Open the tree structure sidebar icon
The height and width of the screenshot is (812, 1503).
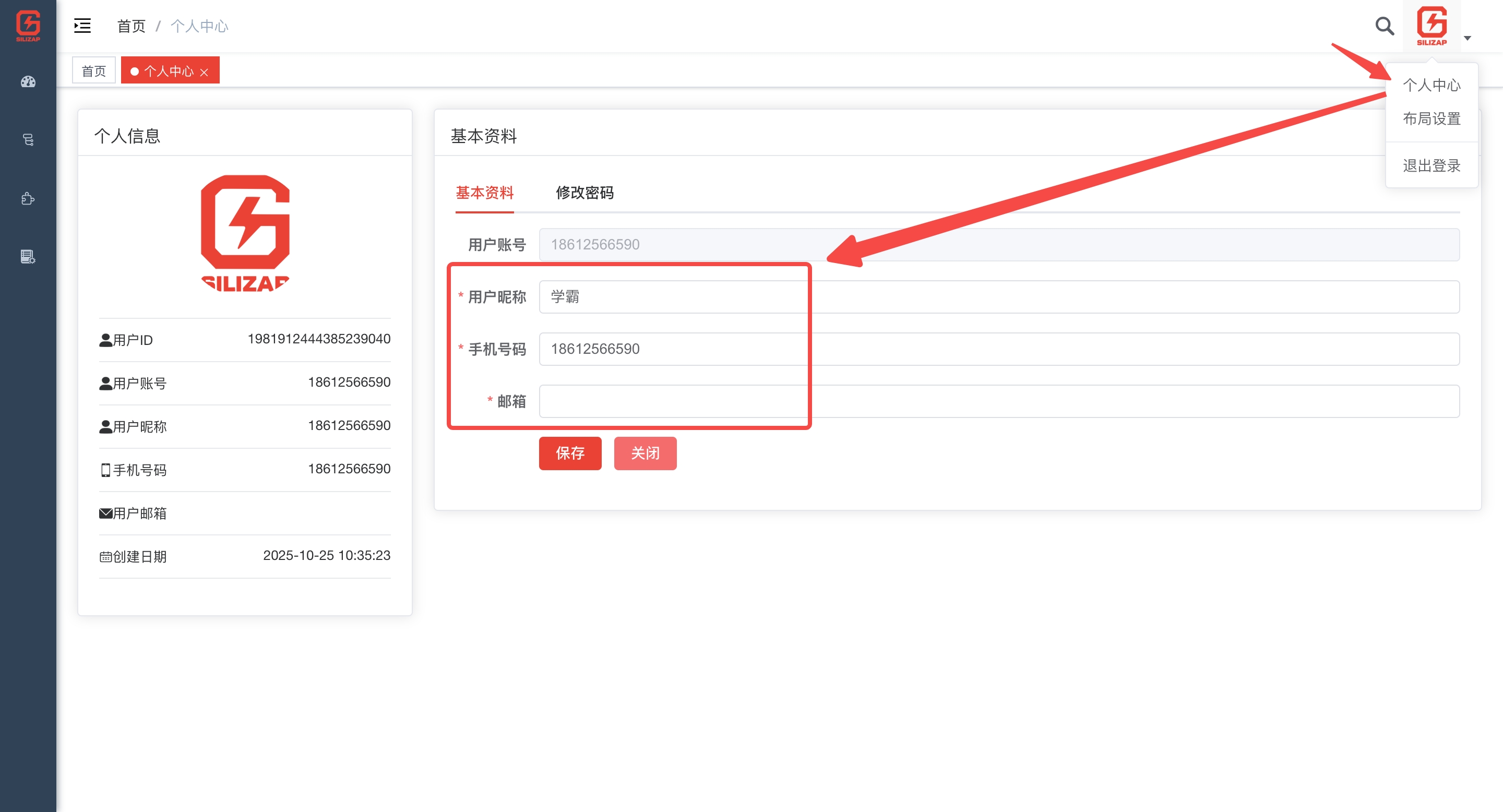[x=28, y=140]
